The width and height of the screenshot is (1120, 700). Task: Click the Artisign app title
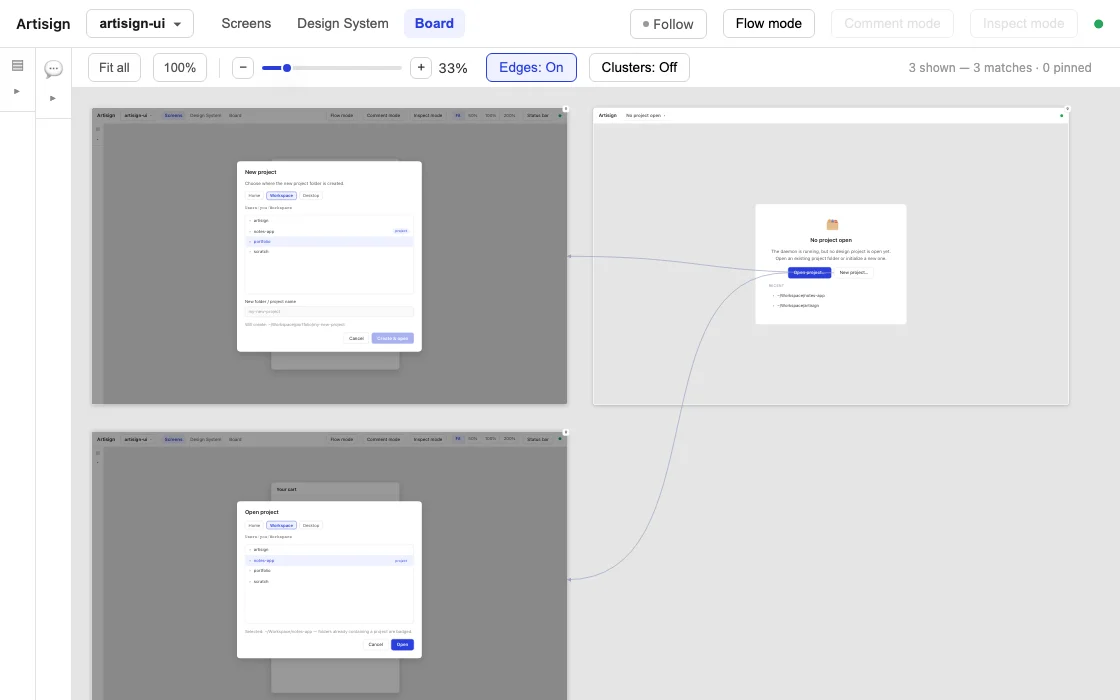(x=44, y=24)
